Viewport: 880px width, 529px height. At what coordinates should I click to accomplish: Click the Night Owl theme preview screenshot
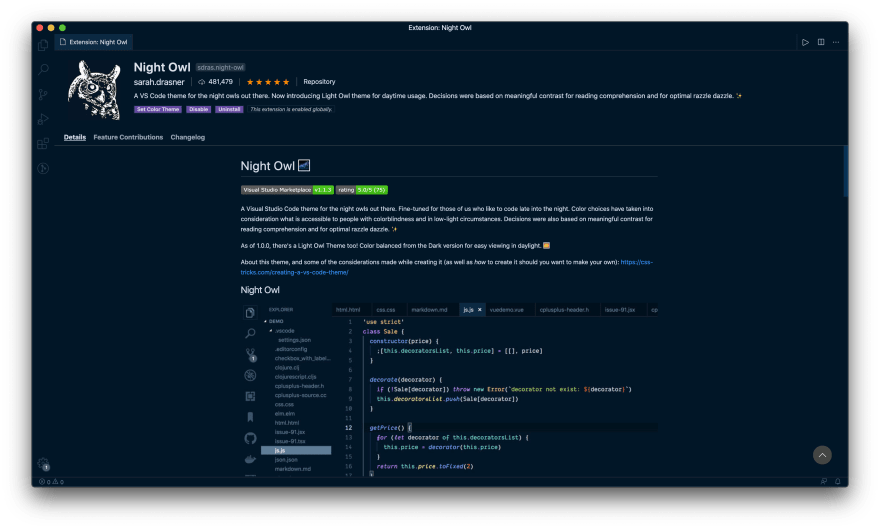(x=449, y=390)
